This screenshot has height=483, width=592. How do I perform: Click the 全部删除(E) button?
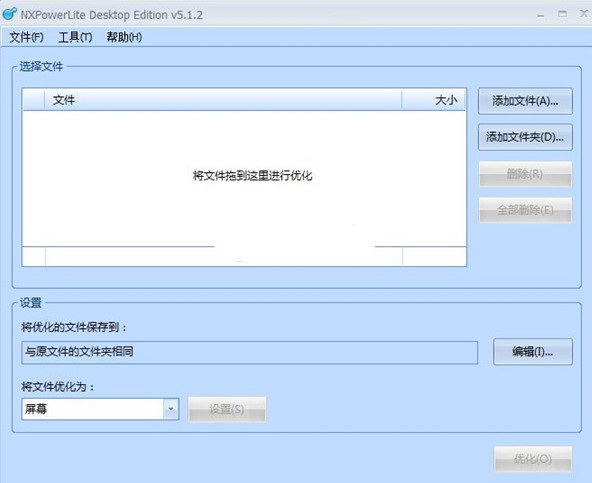tap(525, 210)
